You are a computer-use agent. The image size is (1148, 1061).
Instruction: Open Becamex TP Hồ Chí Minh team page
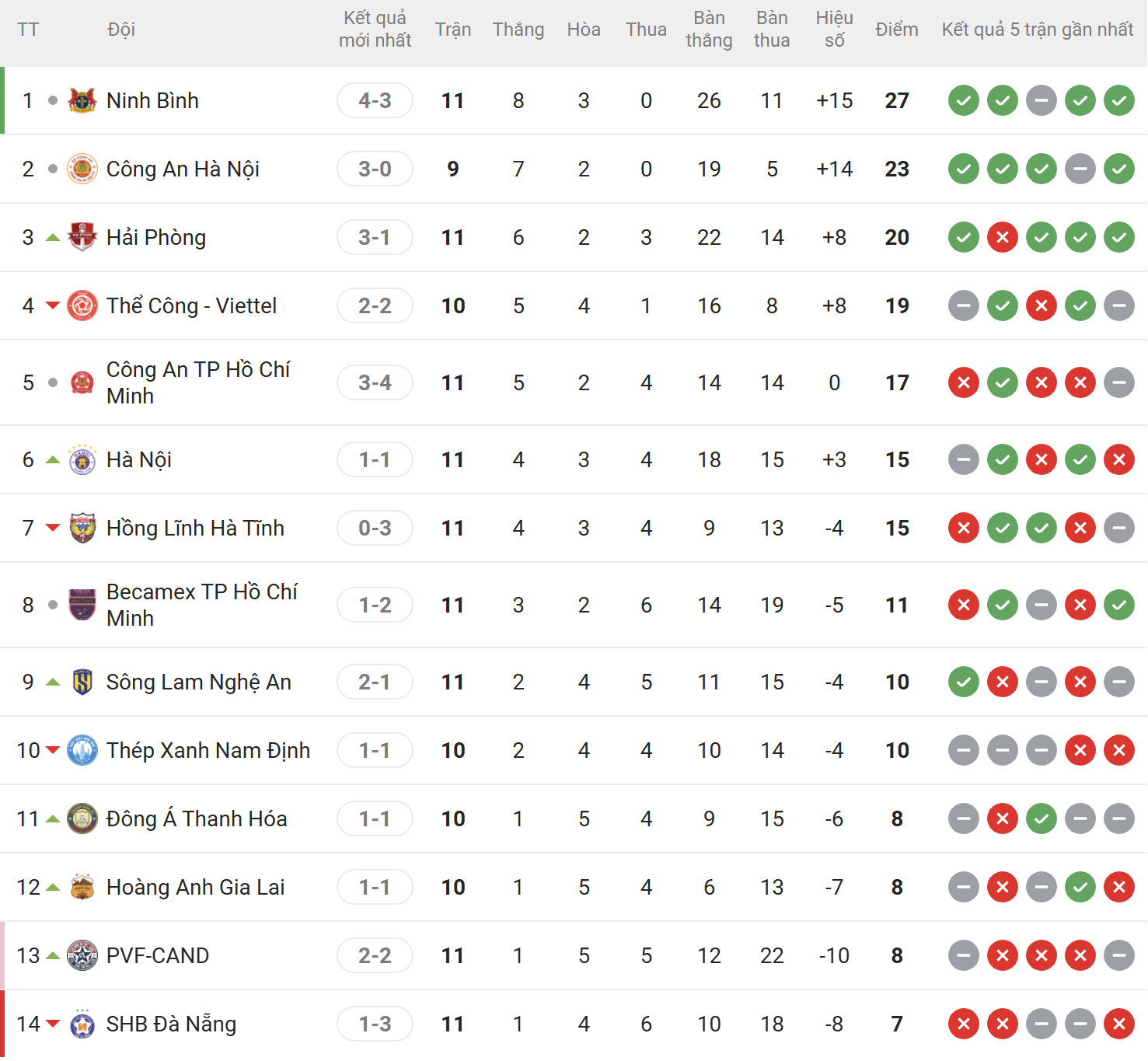coord(201,605)
